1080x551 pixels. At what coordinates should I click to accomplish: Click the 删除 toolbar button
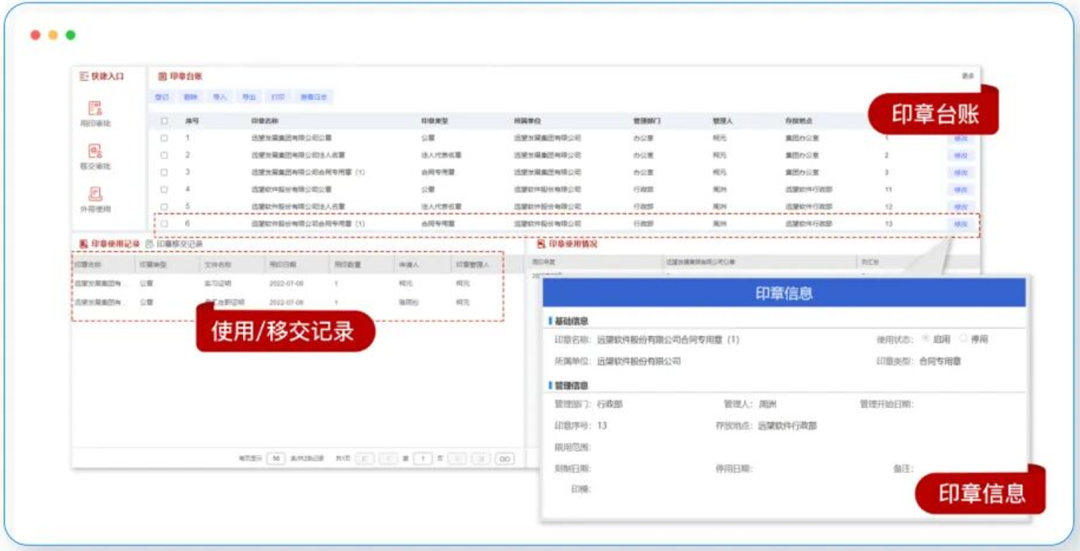click(191, 97)
